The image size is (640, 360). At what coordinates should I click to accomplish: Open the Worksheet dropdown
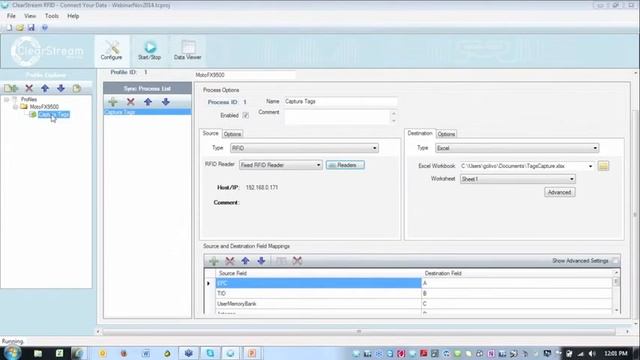[518, 179]
